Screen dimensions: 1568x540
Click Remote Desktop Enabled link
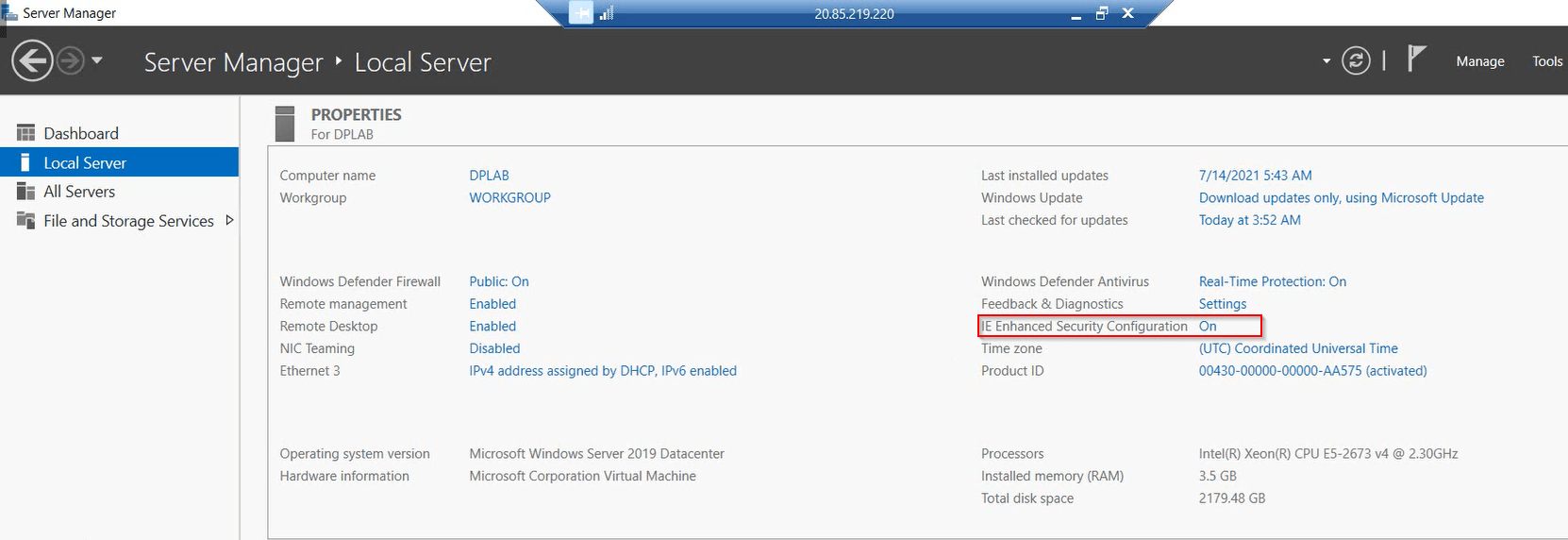click(492, 327)
